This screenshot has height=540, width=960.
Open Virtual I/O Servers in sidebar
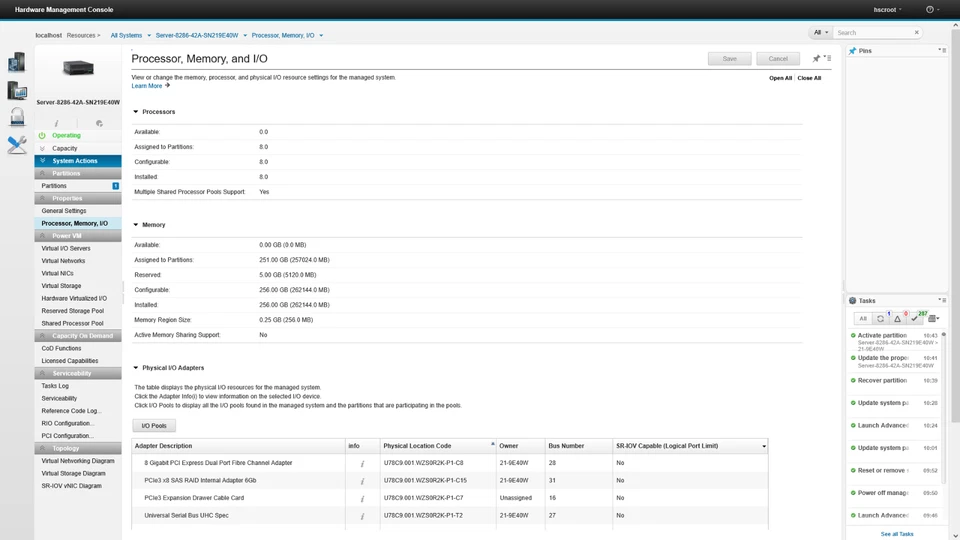[x=66, y=248]
